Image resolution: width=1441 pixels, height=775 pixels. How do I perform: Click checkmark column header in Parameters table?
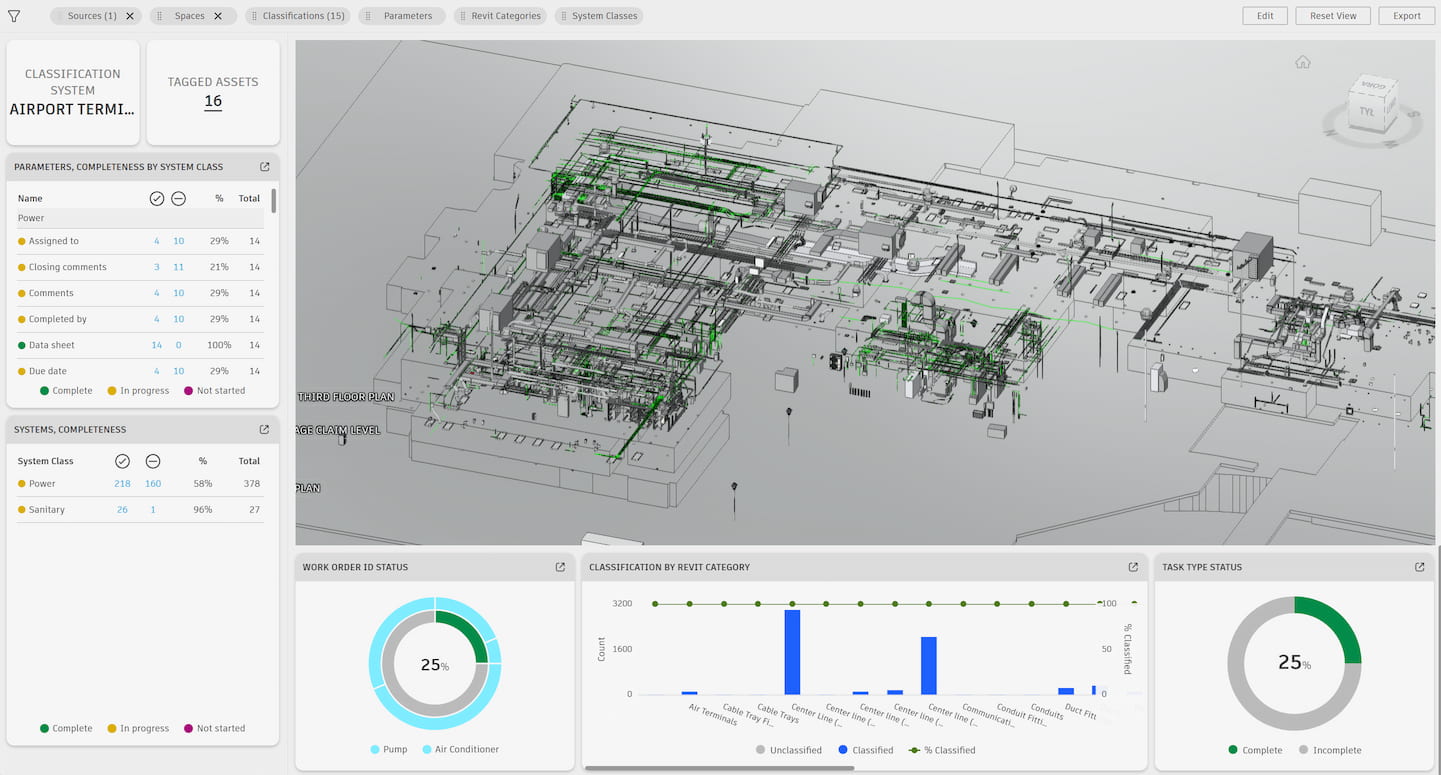[x=156, y=198]
